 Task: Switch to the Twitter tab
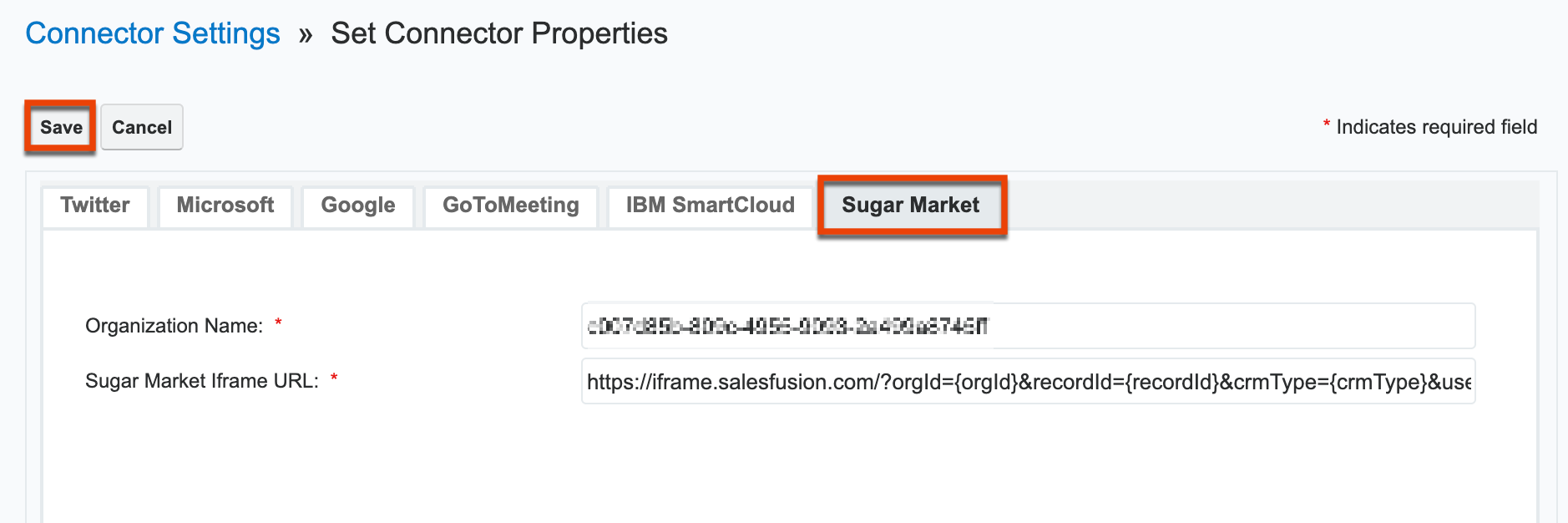pos(95,206)
